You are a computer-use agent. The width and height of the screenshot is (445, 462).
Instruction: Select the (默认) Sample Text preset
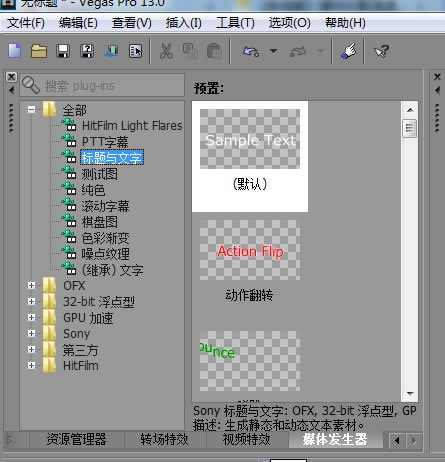[250, 156]
